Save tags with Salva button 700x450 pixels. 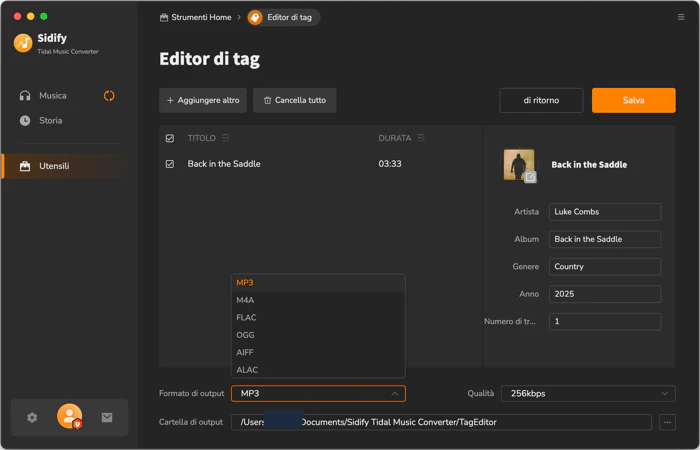[x=633, y=100]
